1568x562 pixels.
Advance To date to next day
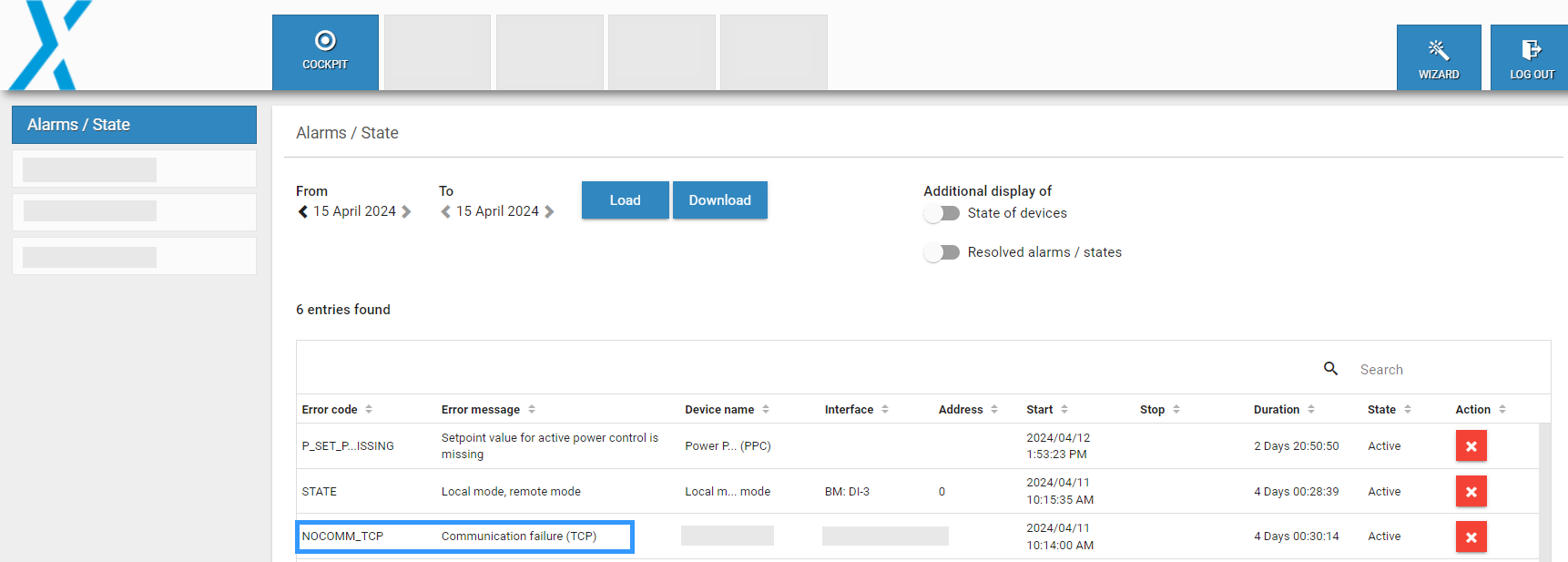click(x=549, y=211)
